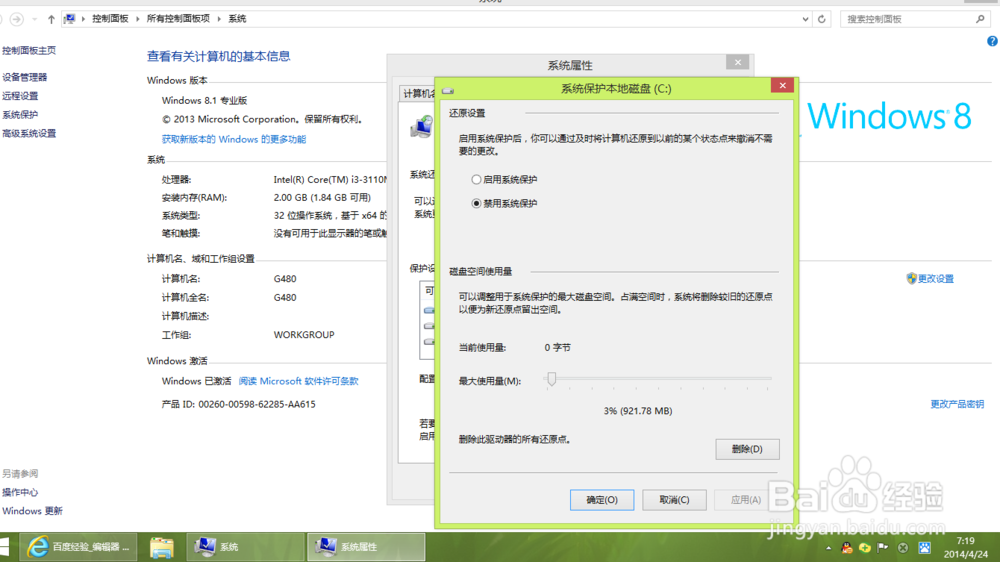Click product ID 00260-00598-62285-AA615 text

(x=256, y=404)
